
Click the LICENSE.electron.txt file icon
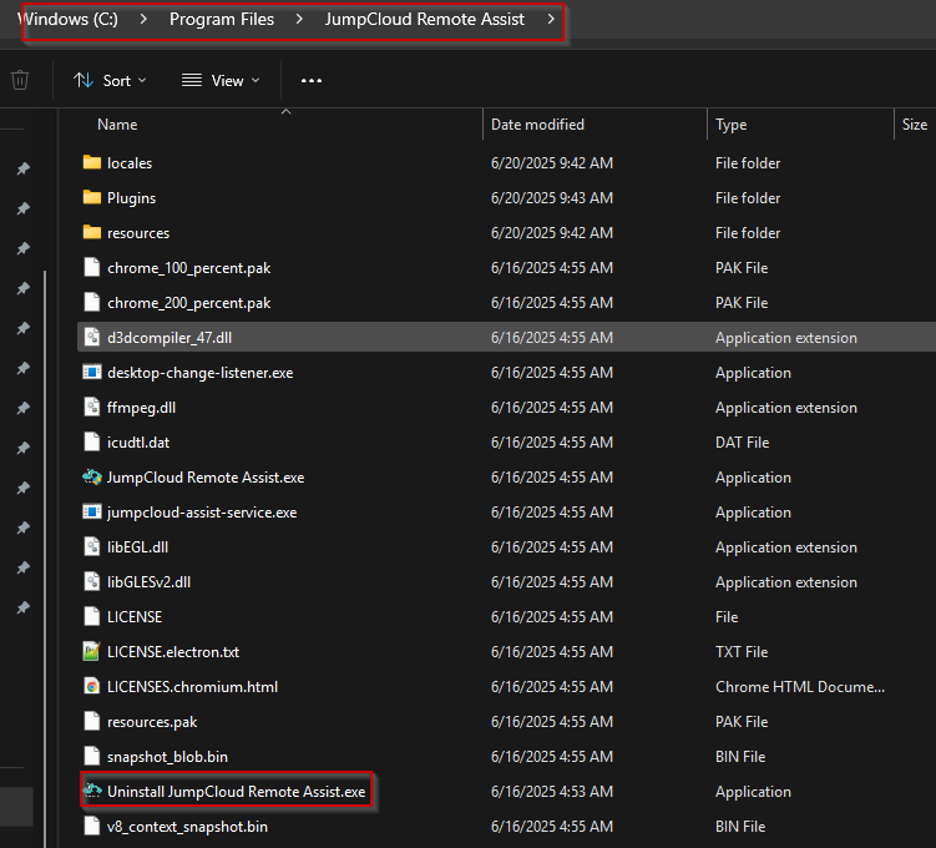(x=92, y=652)
